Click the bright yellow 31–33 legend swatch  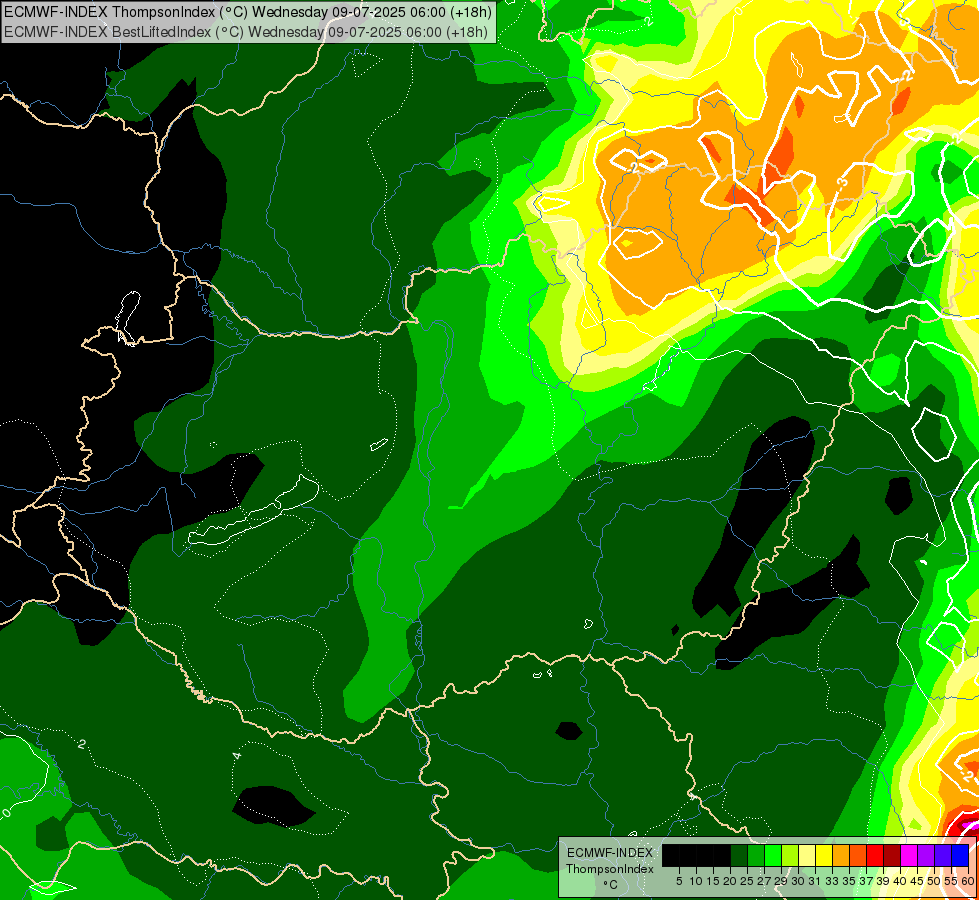click(x=824, y=856)
